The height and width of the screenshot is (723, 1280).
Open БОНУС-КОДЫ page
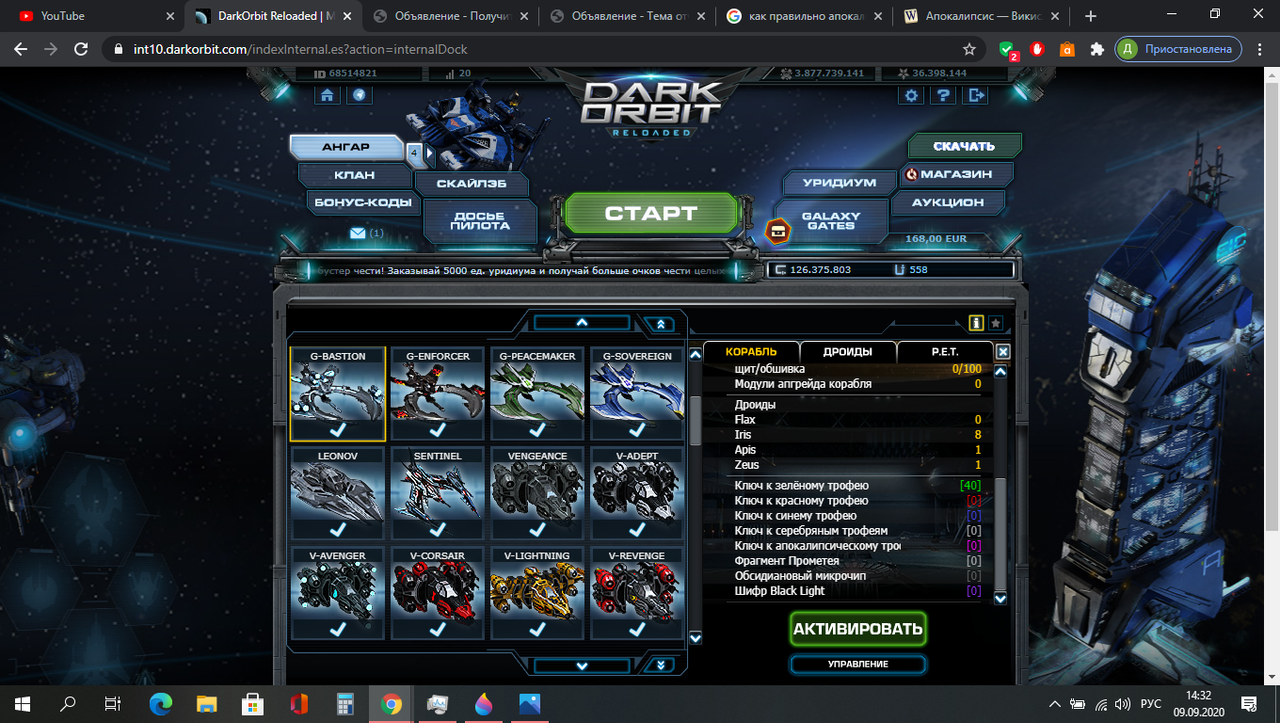tap(362, 202)
